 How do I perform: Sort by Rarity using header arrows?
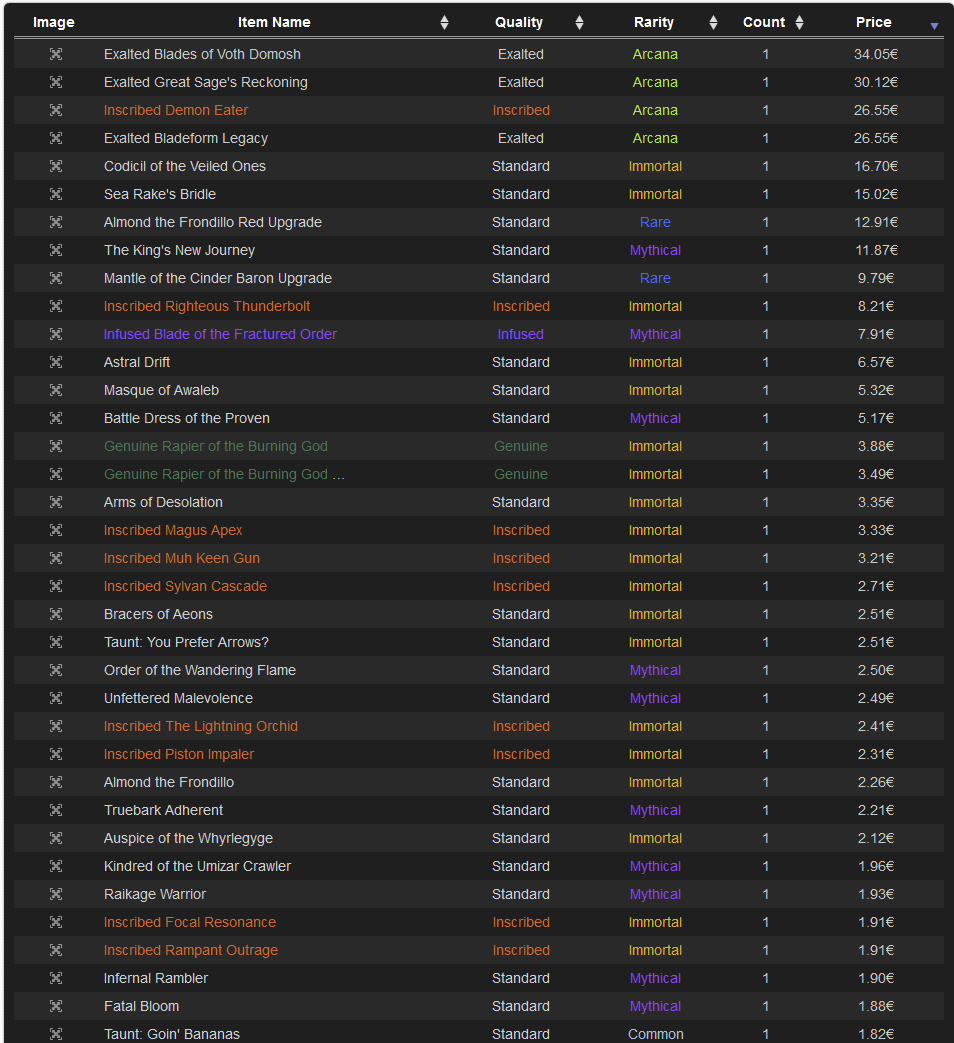(x=713, y=22)
